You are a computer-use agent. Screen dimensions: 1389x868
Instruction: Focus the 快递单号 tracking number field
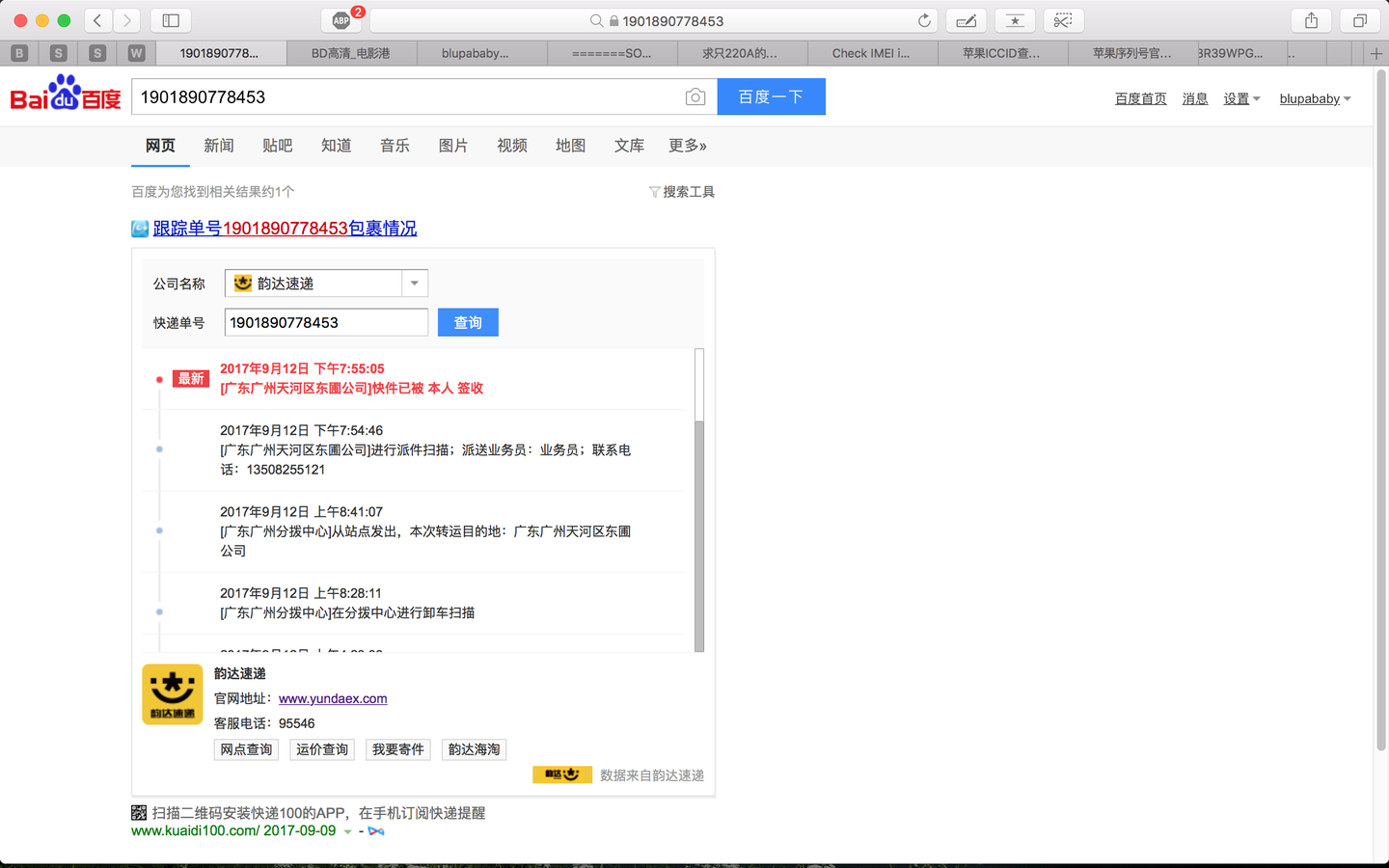tap(326, 322)
